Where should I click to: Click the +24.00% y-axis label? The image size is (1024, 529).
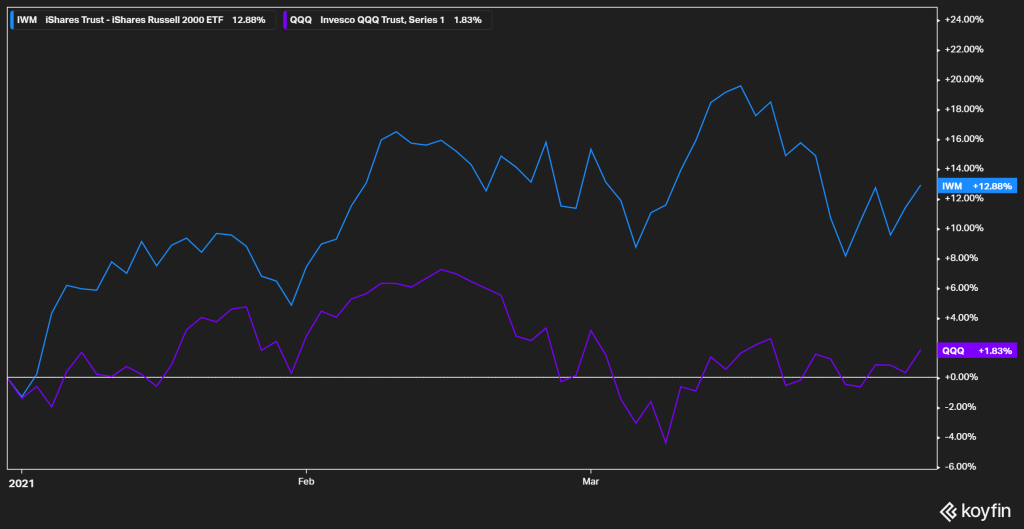click(x=966, y=19)
